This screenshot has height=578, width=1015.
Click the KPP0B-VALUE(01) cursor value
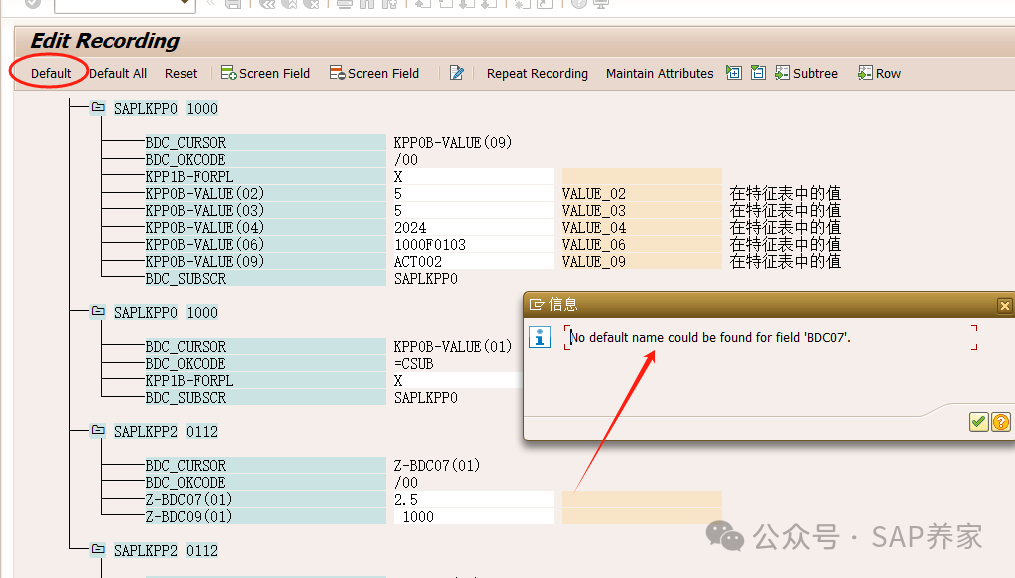tap(452, 346)
